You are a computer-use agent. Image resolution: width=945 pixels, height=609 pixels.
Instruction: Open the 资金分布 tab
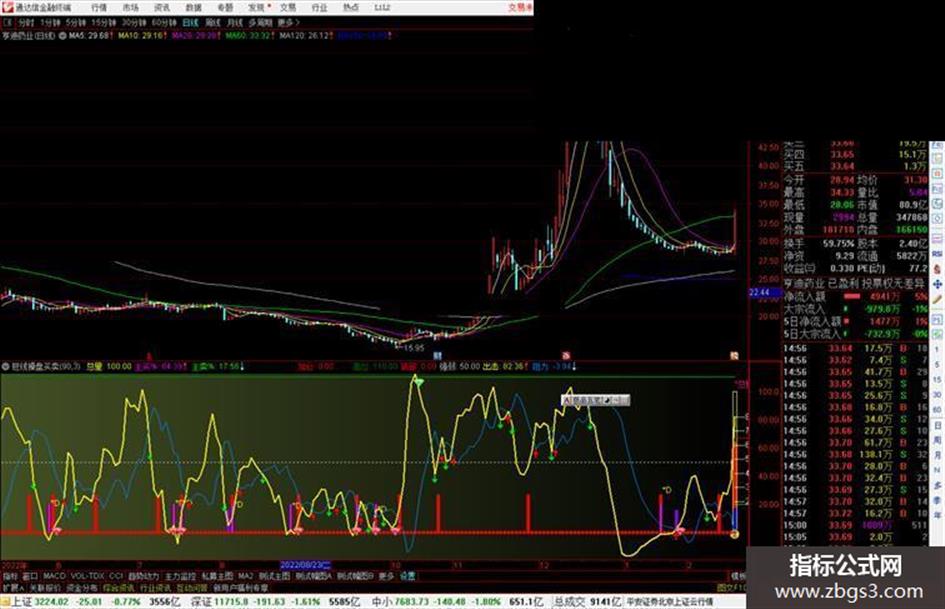[x=82, y=587]
